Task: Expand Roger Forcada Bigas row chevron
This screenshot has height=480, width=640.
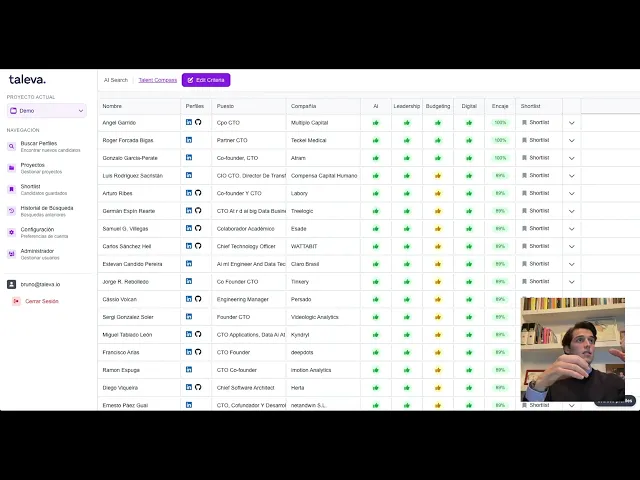Action: point(571,140)
